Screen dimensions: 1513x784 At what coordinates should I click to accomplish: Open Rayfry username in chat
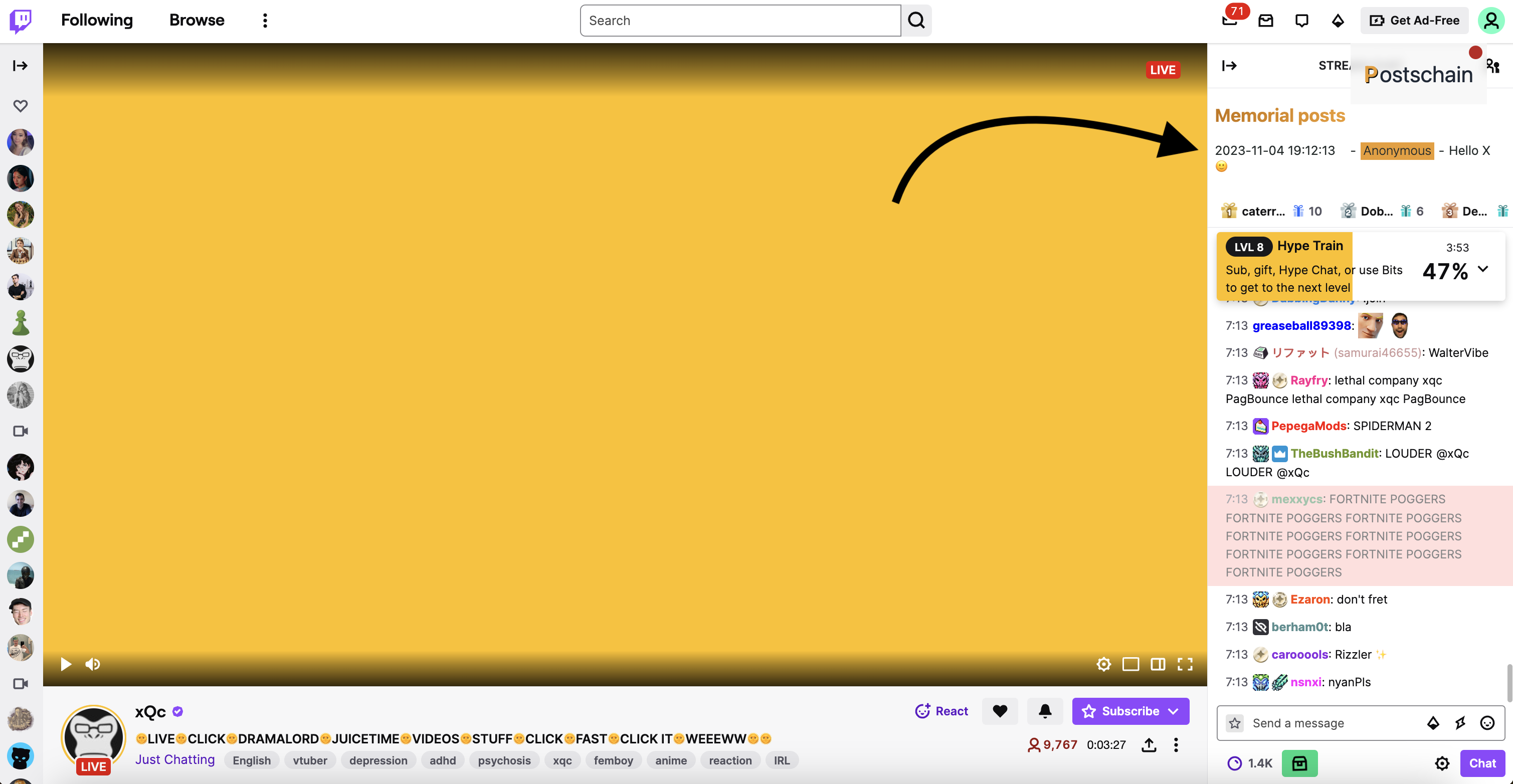[1308, 380]
